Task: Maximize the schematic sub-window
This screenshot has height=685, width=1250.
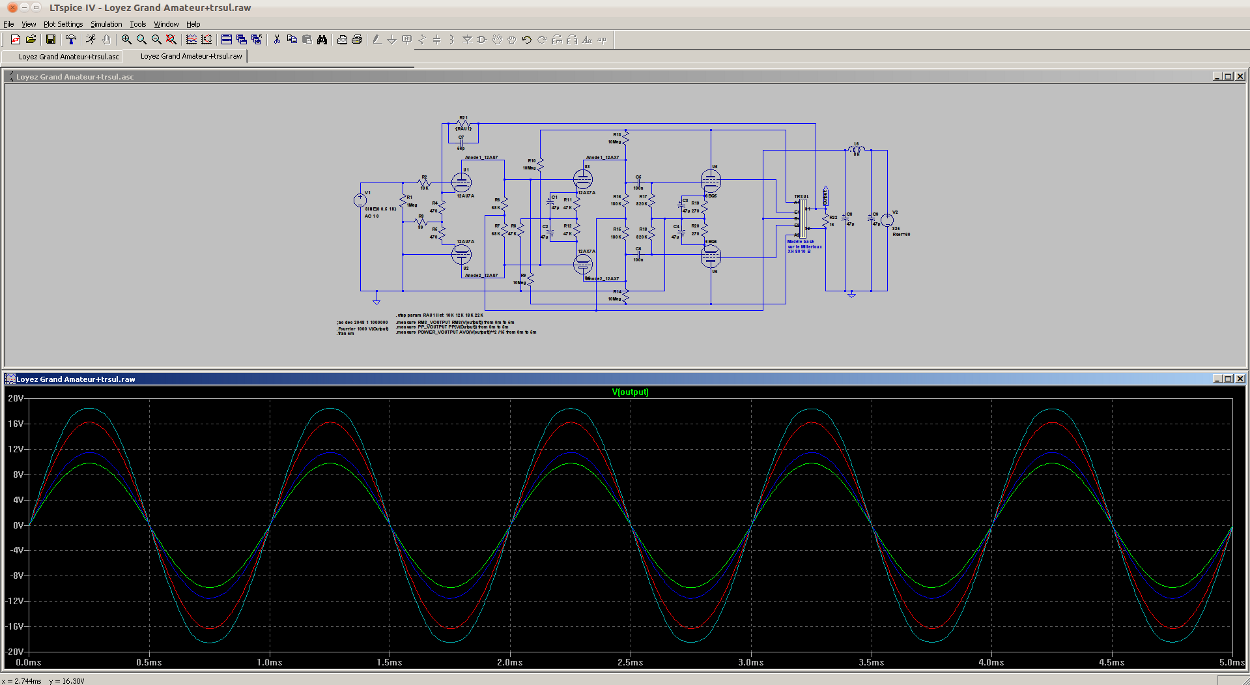Action: coord(1228,76)
